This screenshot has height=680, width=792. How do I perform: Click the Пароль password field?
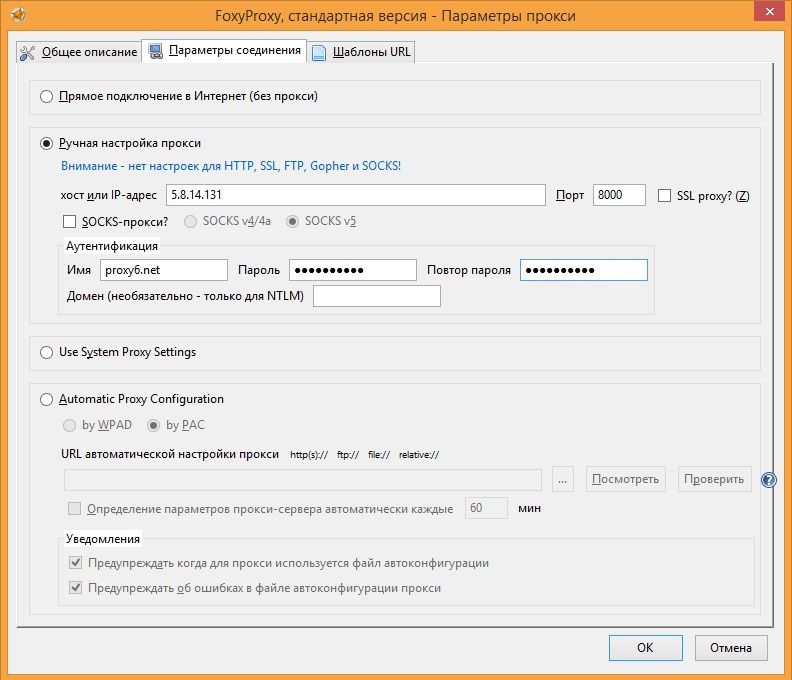coord(352,270)
